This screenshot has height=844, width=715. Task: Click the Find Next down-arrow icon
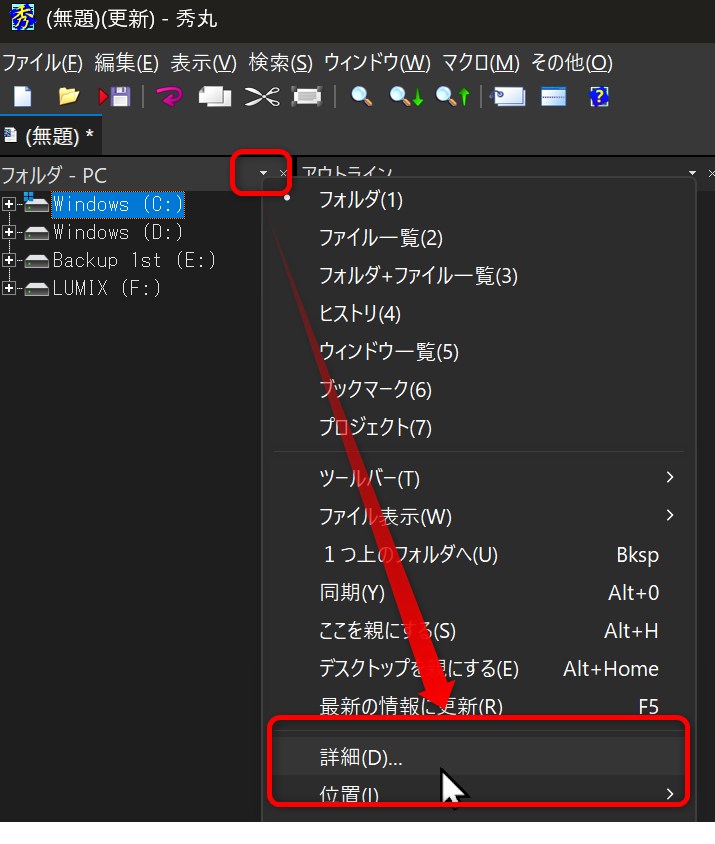click(x=407, y=97)
